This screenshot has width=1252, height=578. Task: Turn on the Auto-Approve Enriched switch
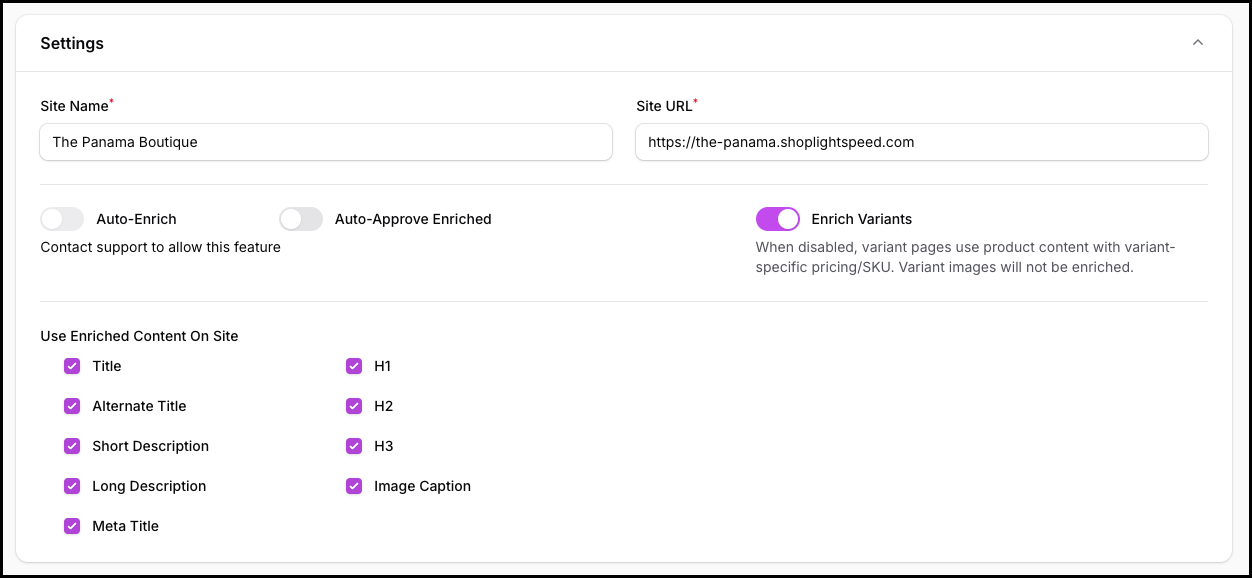click(x=301, y=219)
